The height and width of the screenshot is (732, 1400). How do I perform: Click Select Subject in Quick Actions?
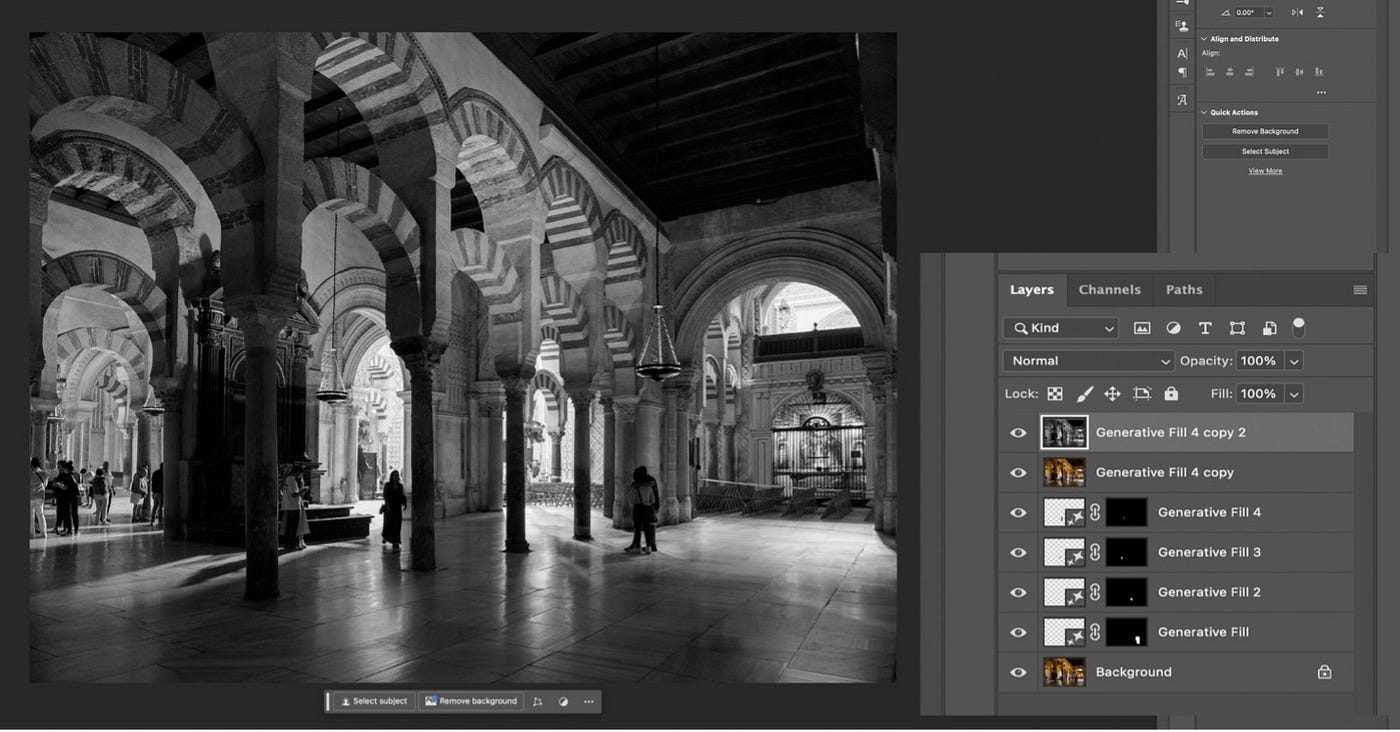tap(1265, 151)
